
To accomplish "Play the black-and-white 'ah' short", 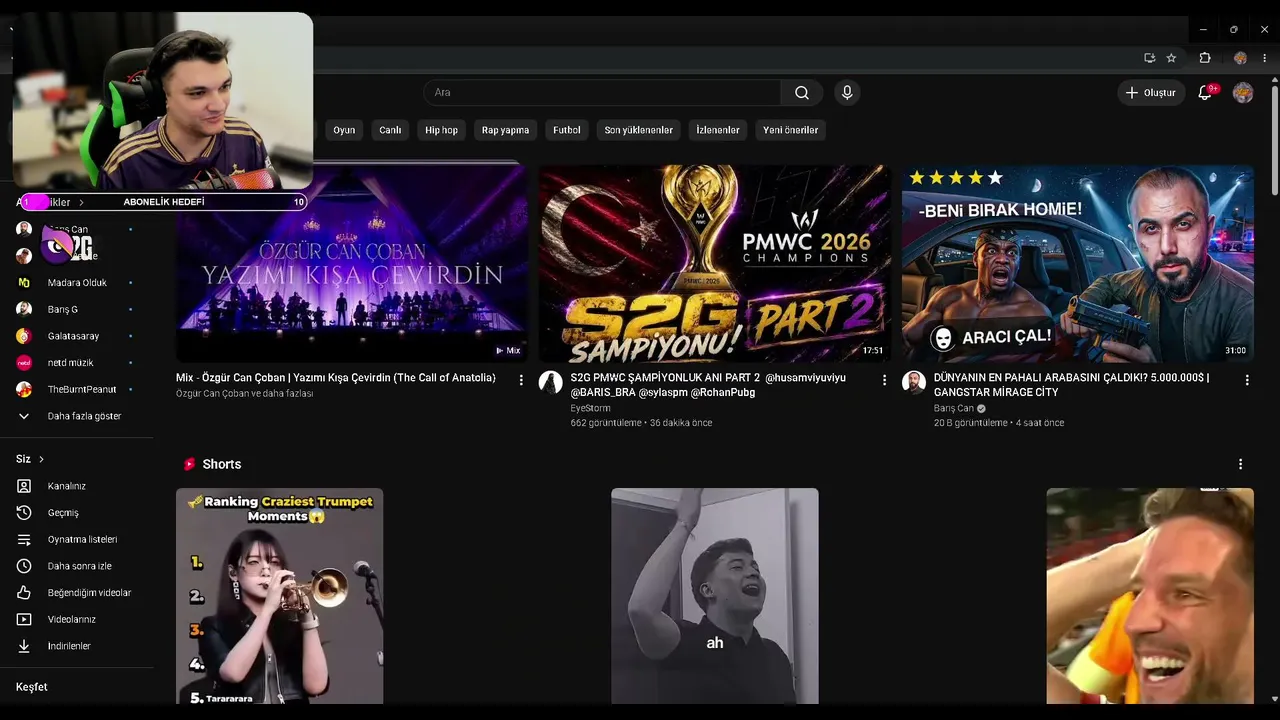I will tap(715, 596).
